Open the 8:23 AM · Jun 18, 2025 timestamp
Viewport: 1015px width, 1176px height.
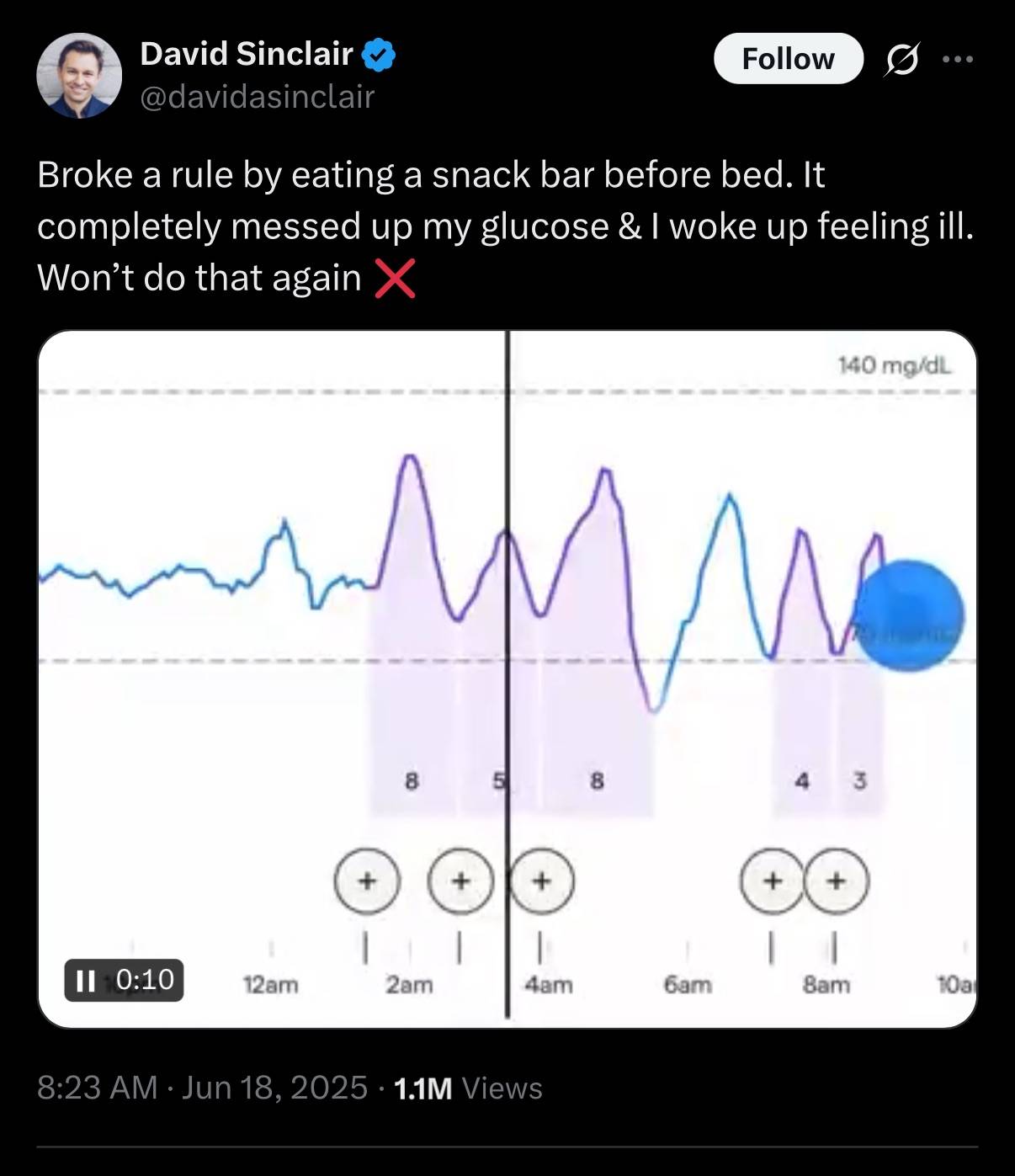202,1088
